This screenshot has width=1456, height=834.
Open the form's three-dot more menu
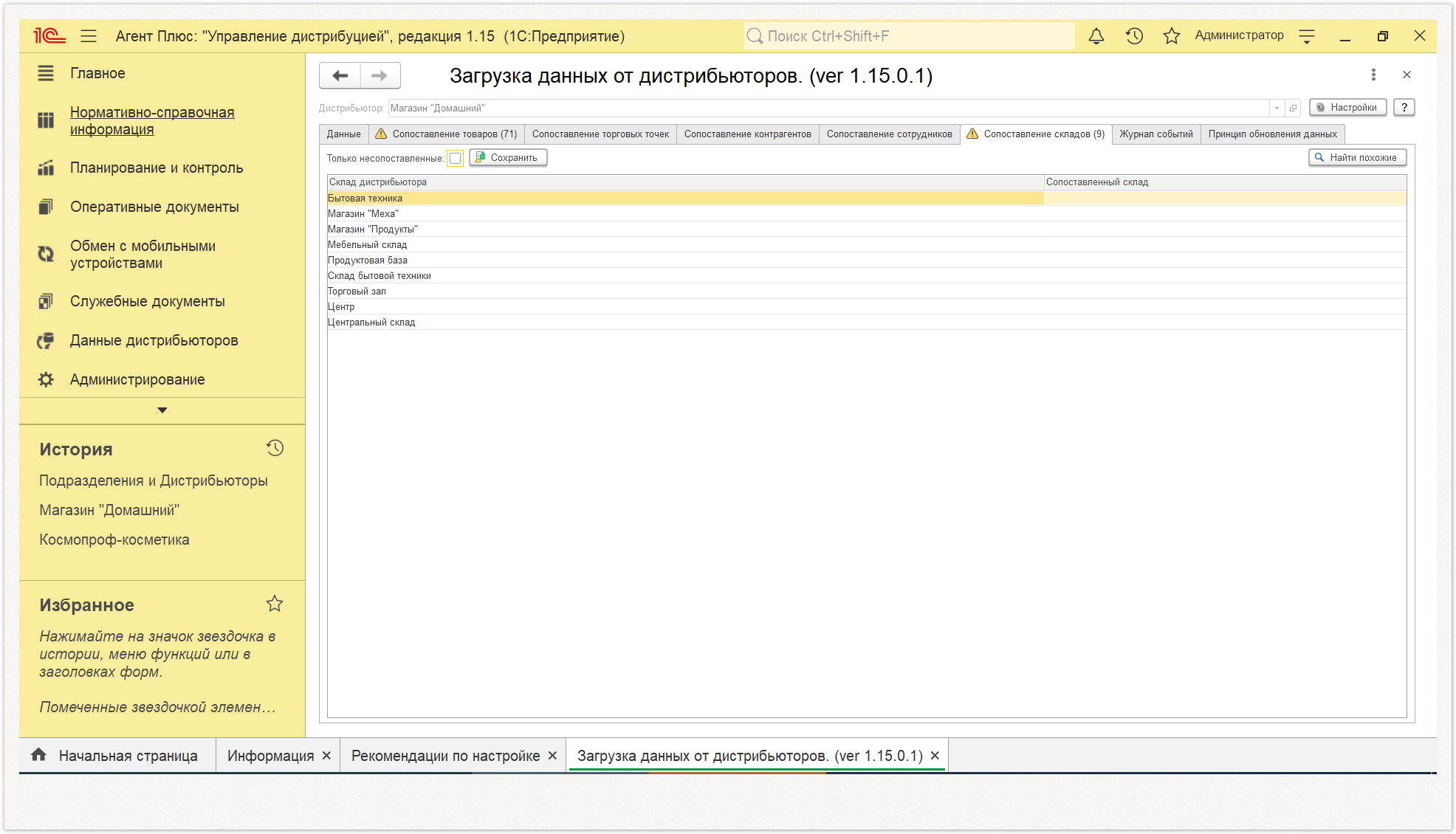[x=1373, y=75]
